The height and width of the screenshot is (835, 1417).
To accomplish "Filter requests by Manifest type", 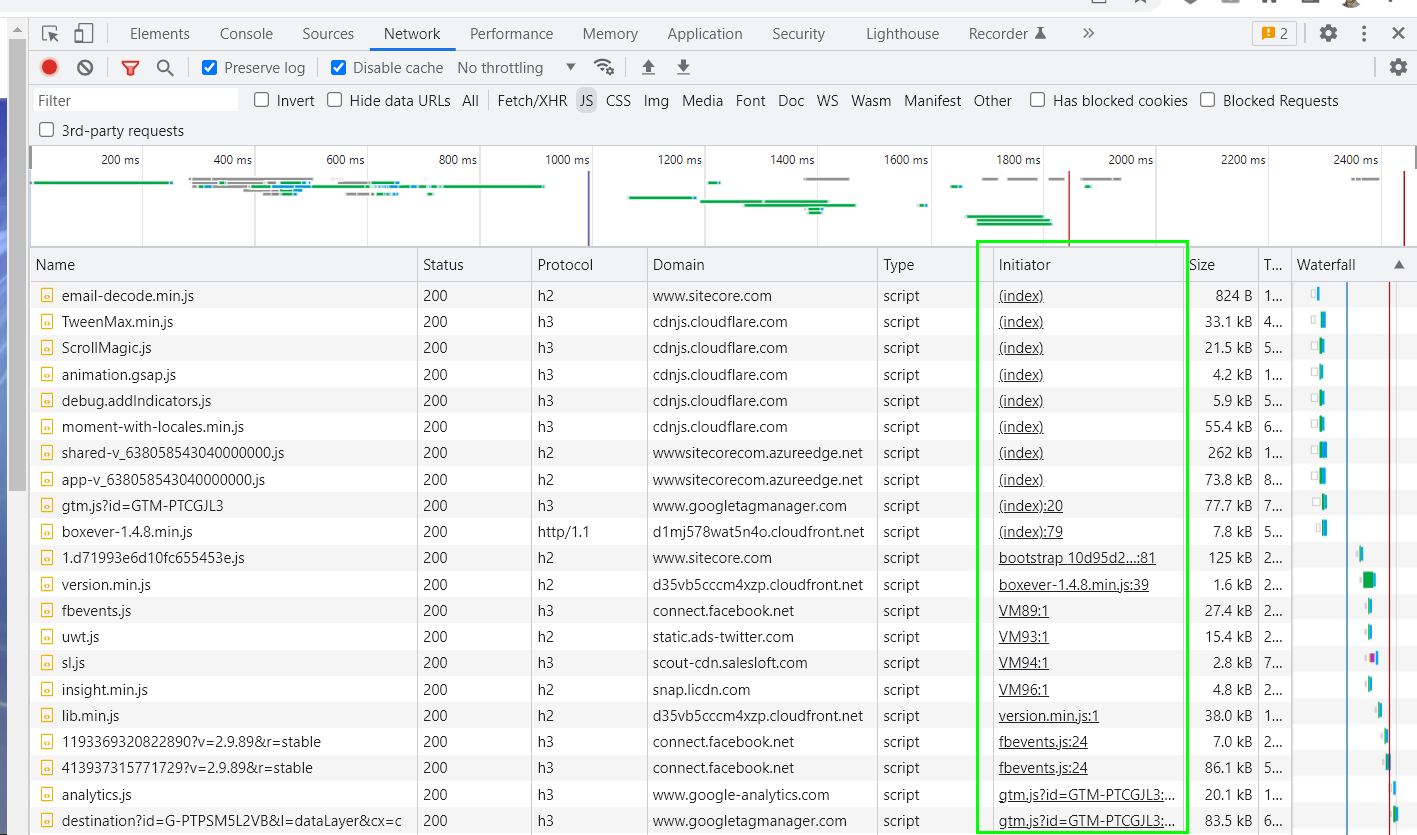I will pos(932,101).
